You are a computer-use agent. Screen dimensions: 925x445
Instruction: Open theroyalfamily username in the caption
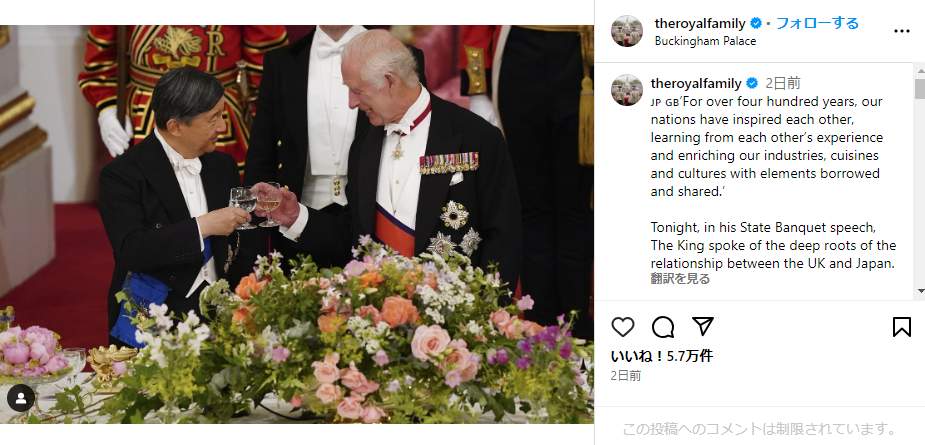click(696, 83)
